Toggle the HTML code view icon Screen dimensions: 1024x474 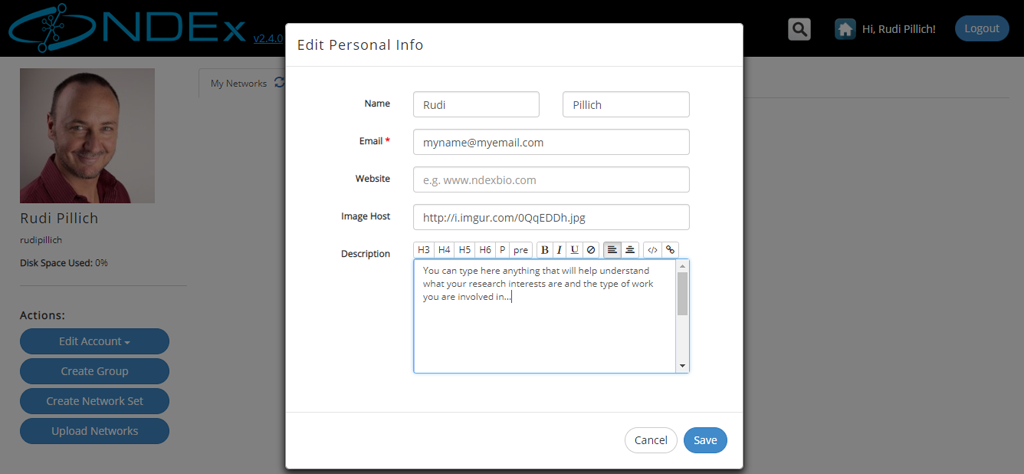pos(652,249)
